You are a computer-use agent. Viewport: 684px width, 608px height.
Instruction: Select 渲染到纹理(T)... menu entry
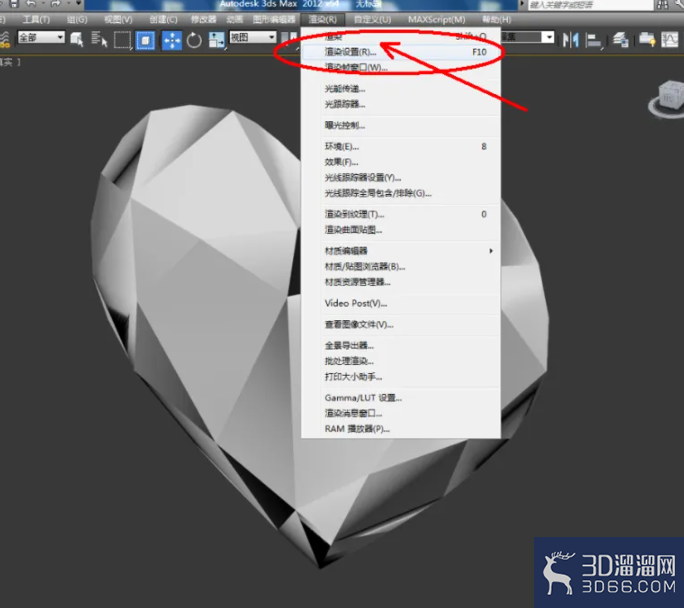(x=400, y=214)
